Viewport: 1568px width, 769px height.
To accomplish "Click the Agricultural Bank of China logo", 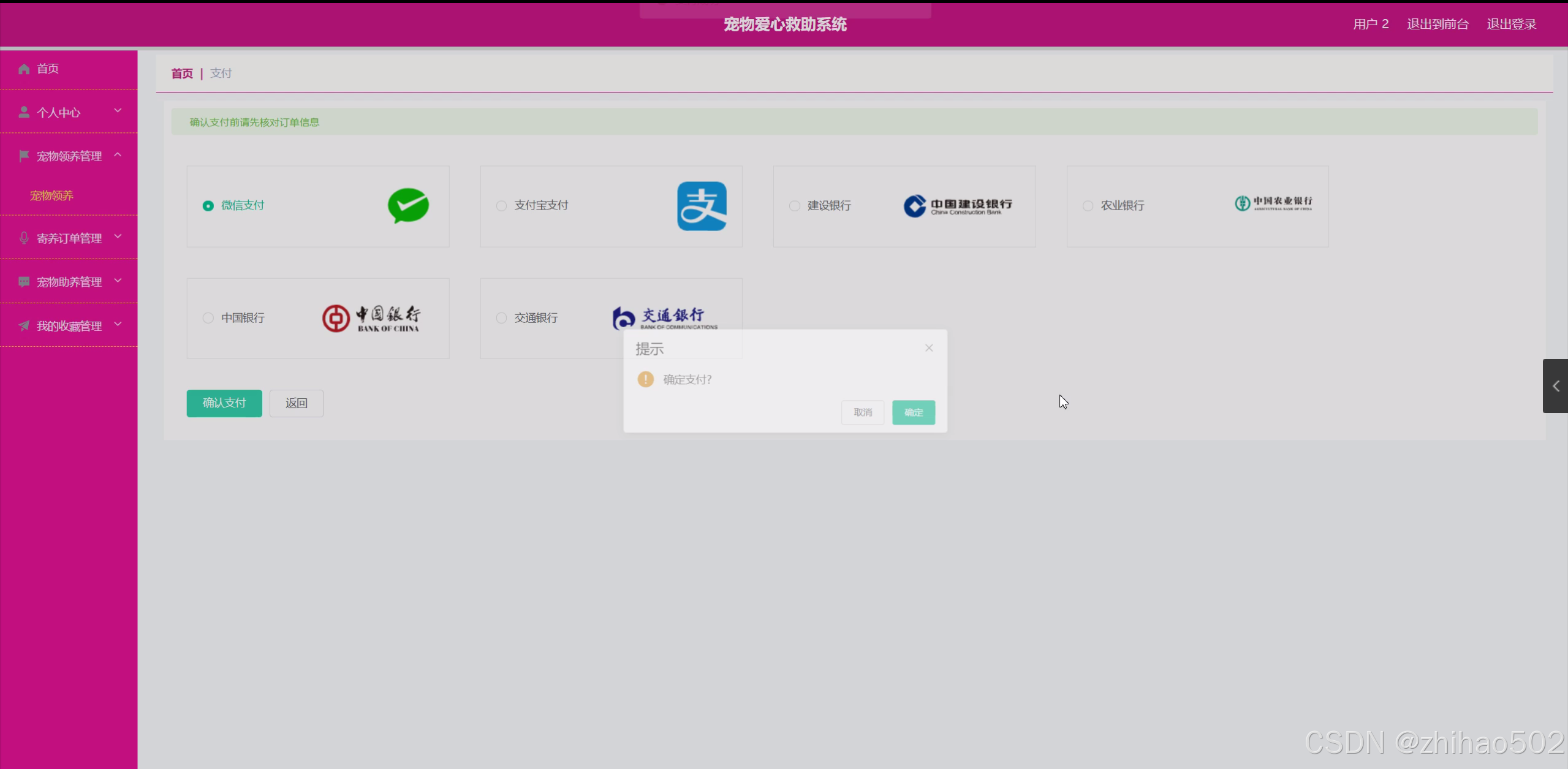I will point(1273,203).
